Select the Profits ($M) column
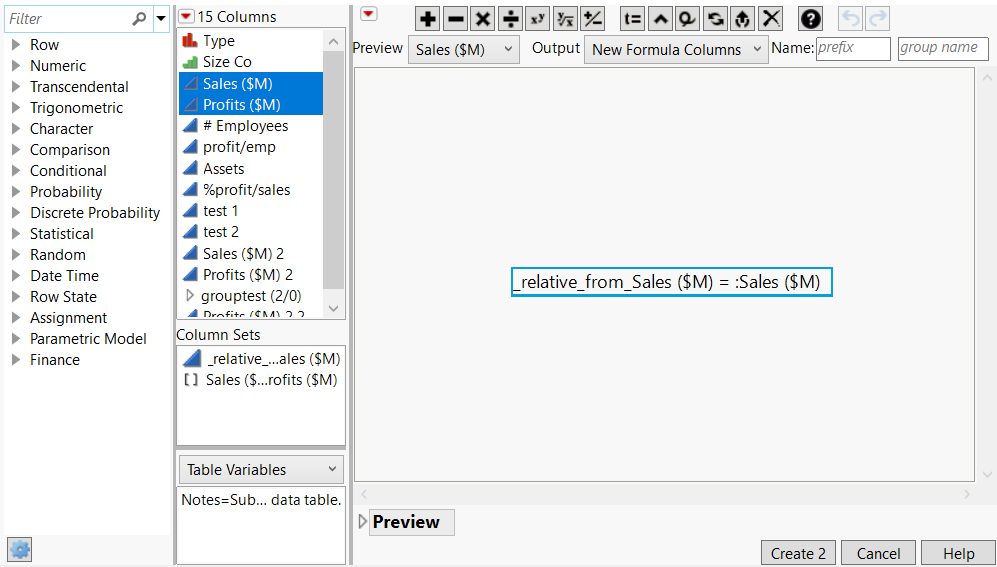This screenshot has width=997, height=567. (x=251, y=104)
